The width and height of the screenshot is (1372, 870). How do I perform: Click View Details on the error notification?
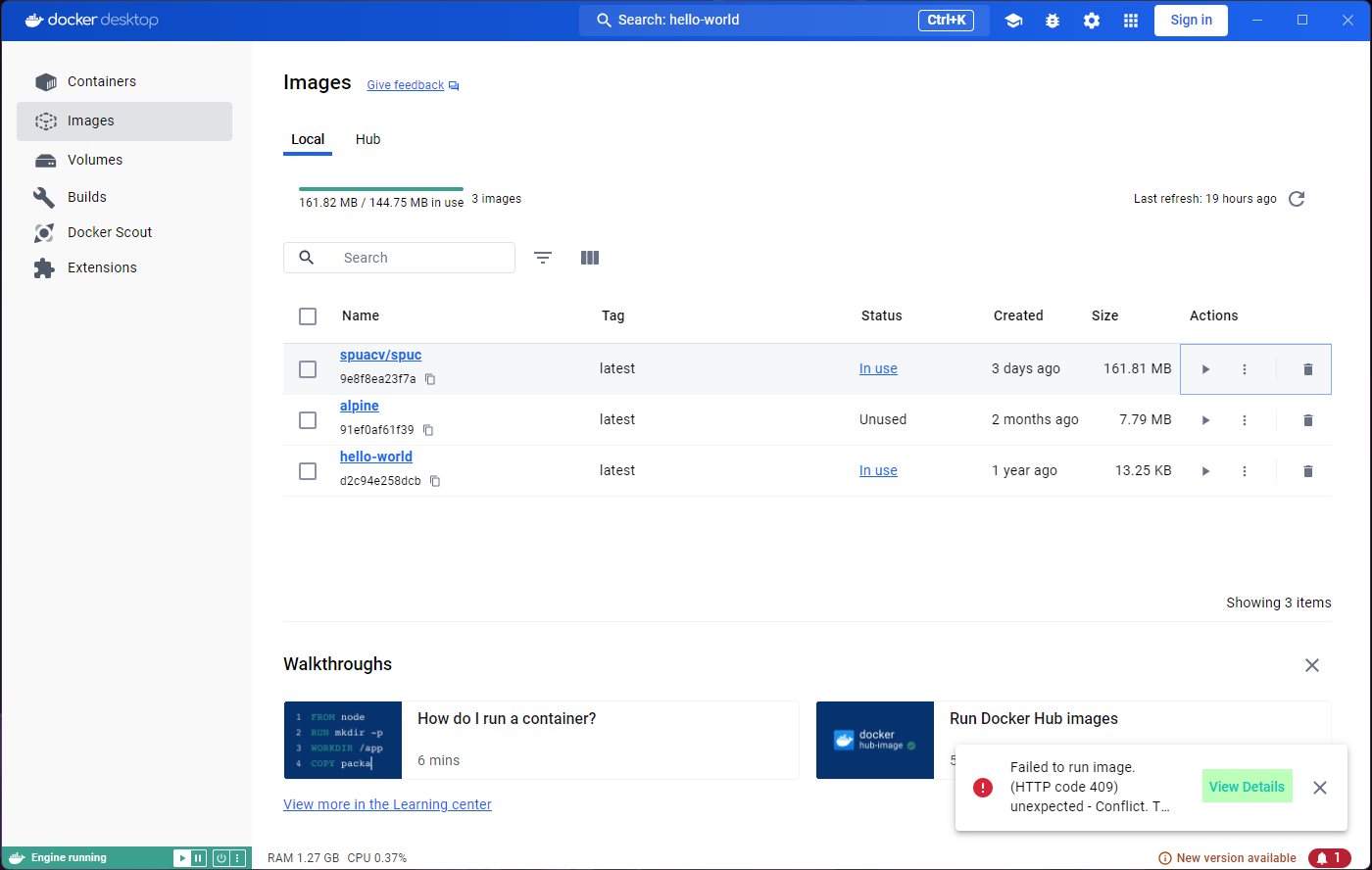pyautogui.click(x=1247, y=787)
